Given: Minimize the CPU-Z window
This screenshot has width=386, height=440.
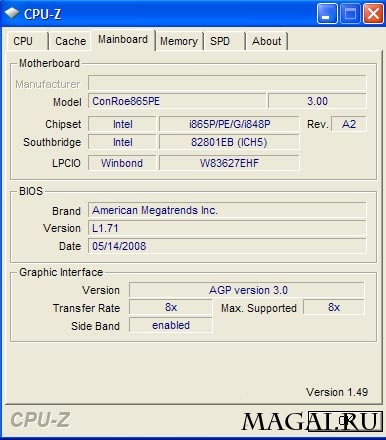Looking at the screenshot, I should coord(327,14).
